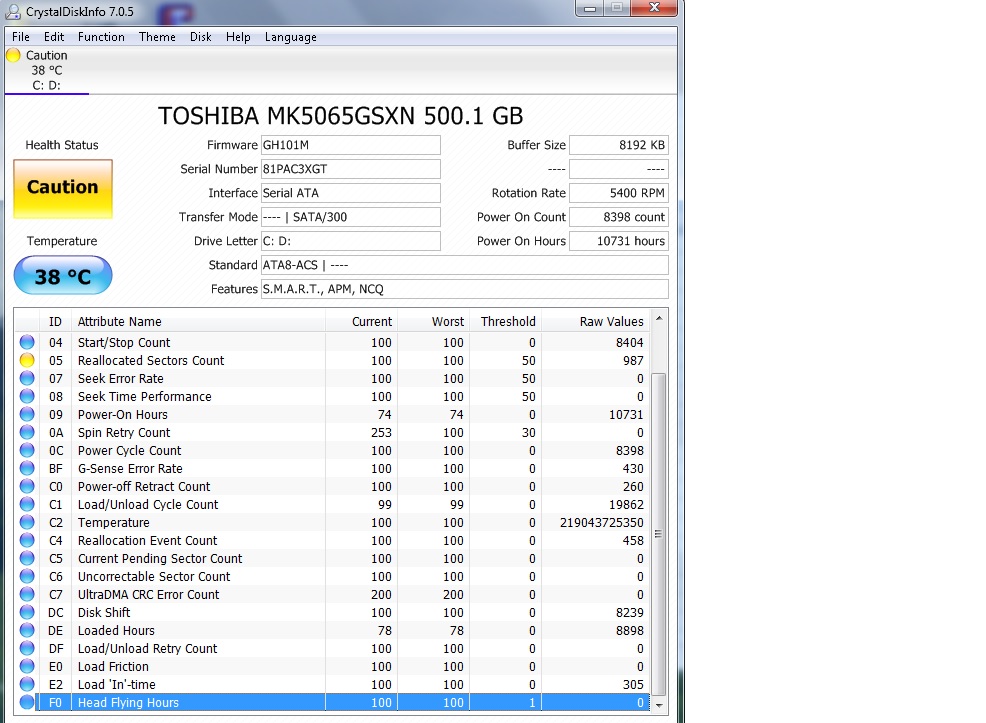This screenshot has width=986, height=723.
Task: Click the Raw Values column header
Action: 595,321
